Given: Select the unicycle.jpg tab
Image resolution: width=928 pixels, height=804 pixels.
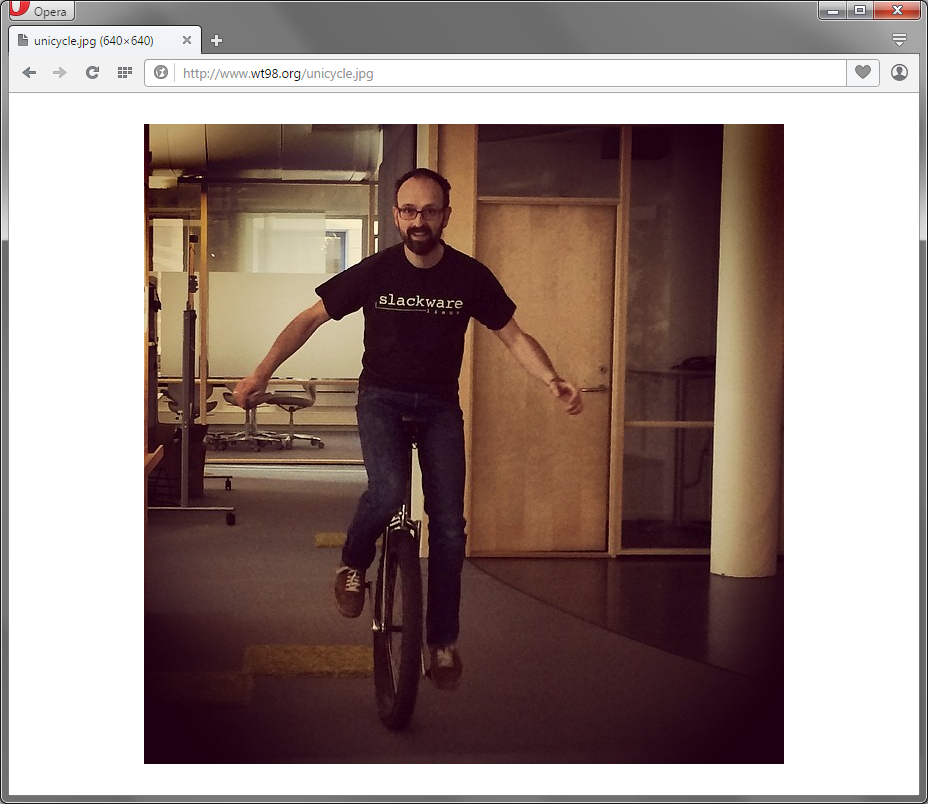Looking at the screenshot, I should [x=105, y=40].
